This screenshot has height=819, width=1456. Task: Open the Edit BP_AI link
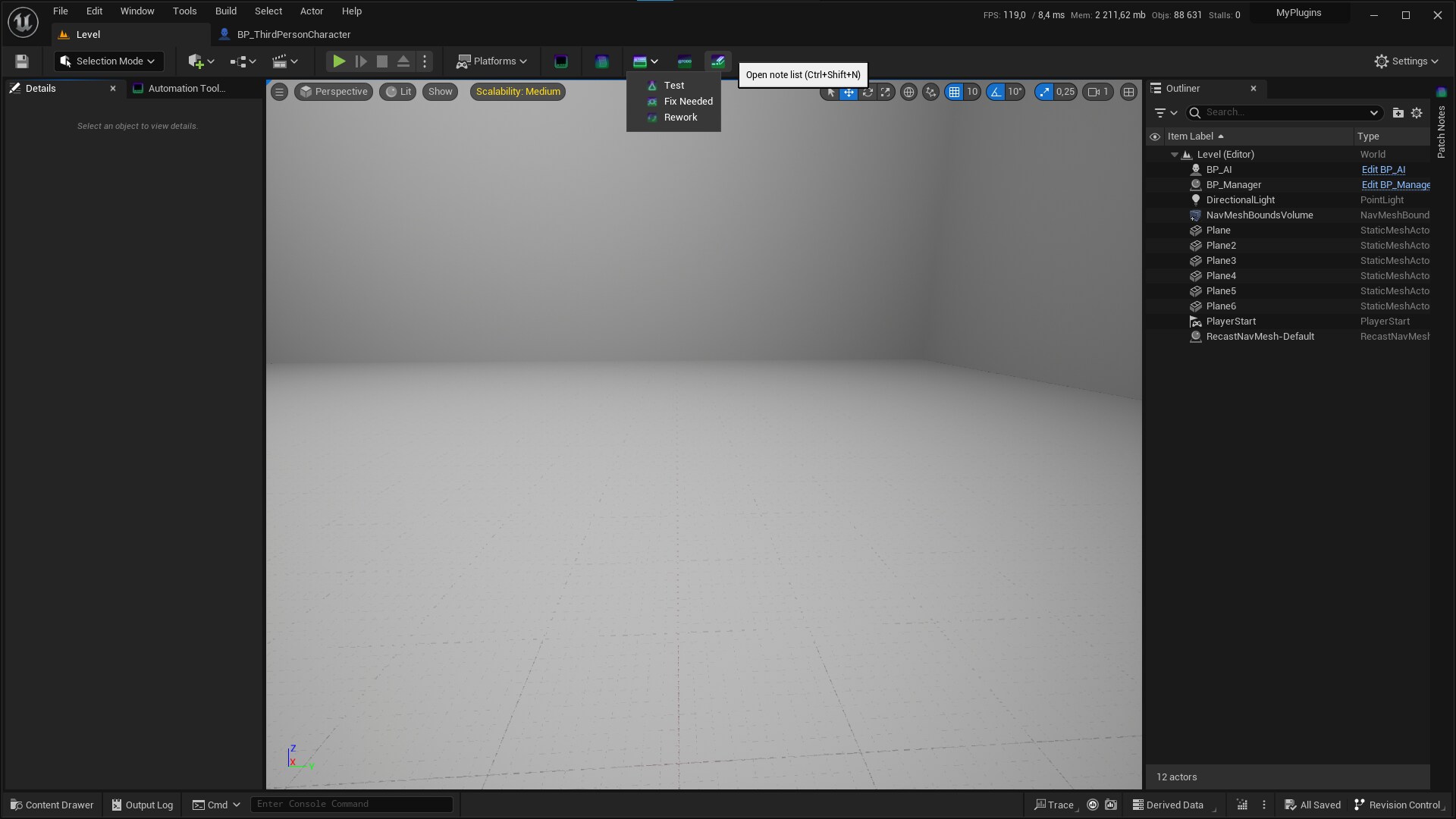(1383, 170)
